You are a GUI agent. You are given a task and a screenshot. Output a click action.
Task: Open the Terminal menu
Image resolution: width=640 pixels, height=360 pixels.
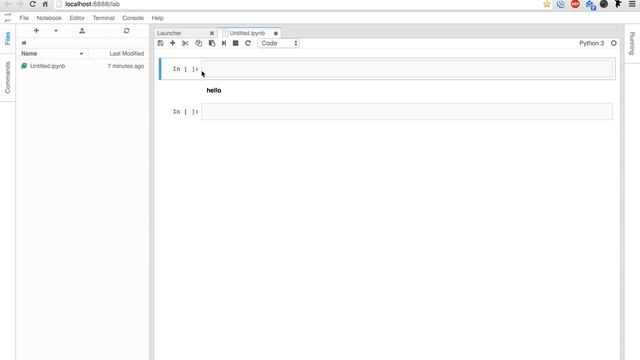pos(103,18)
